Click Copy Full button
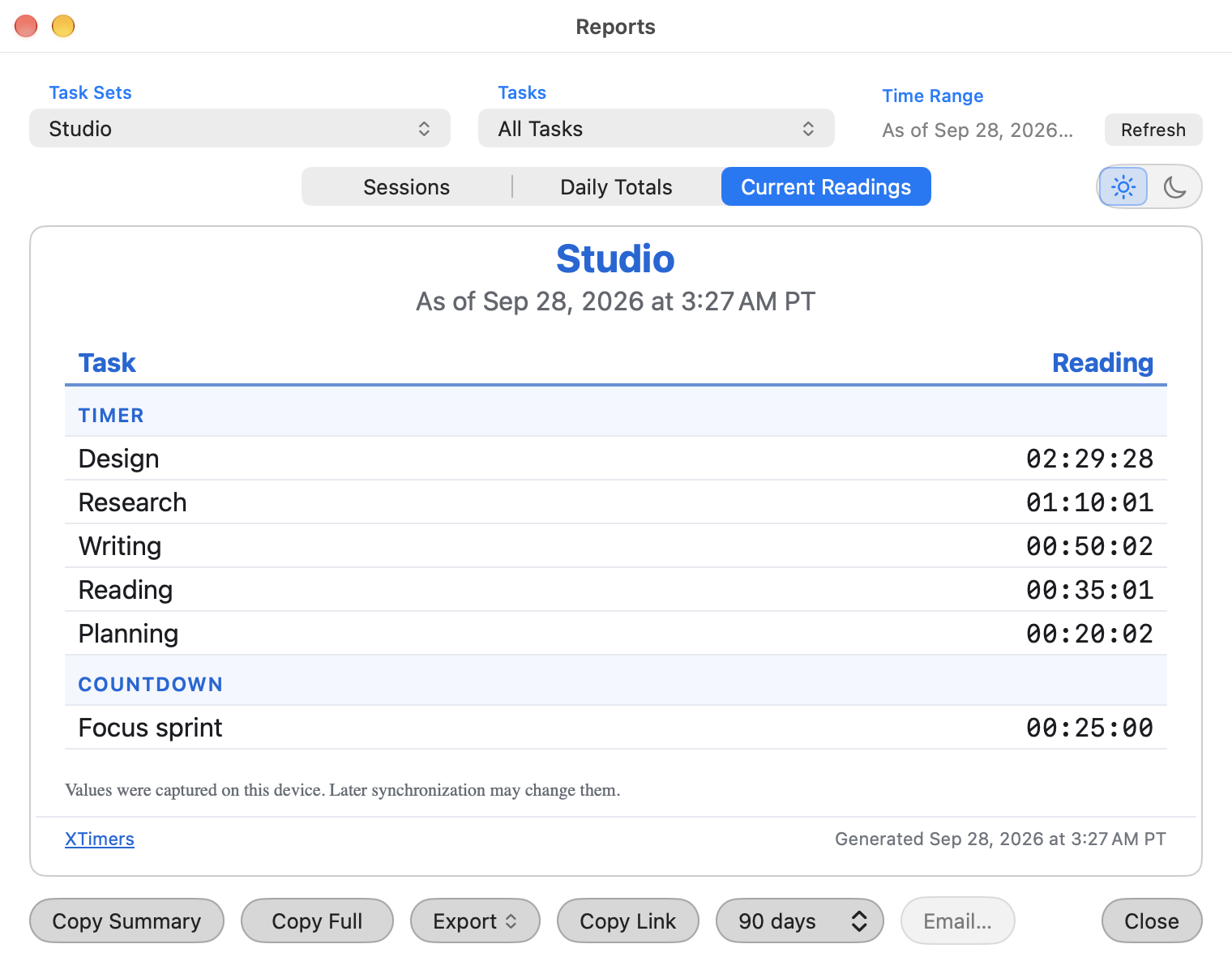Screen dimensions: 1232x974 (318, 921)
